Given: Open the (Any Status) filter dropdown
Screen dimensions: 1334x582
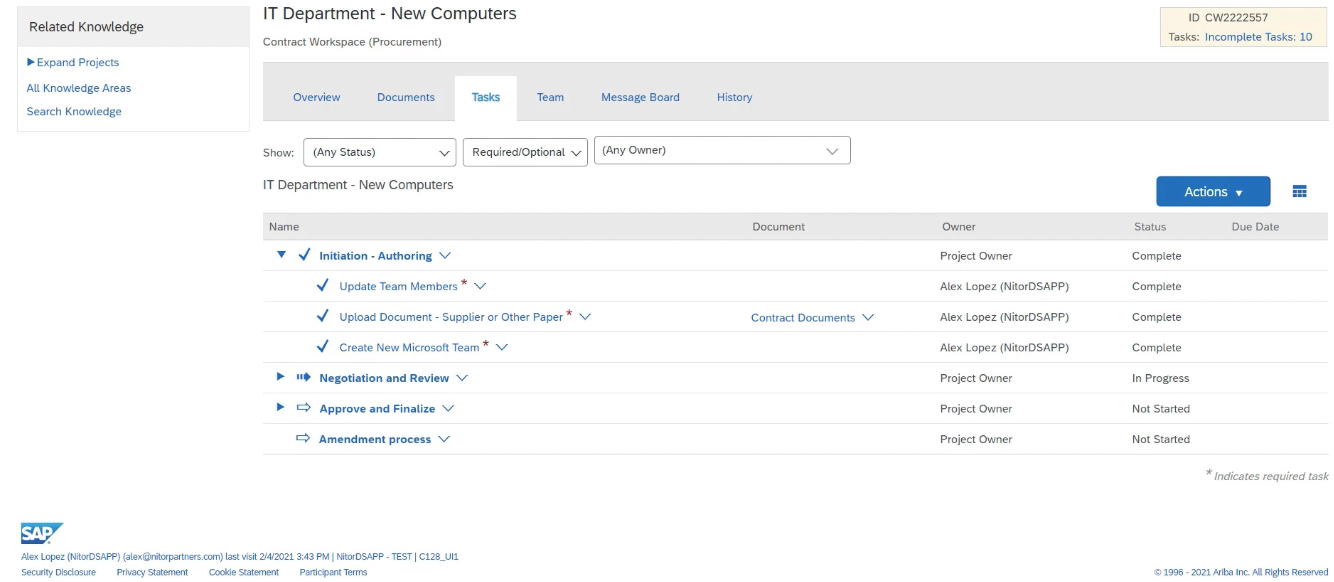Looking at the screenshot, I should point(379,152).
